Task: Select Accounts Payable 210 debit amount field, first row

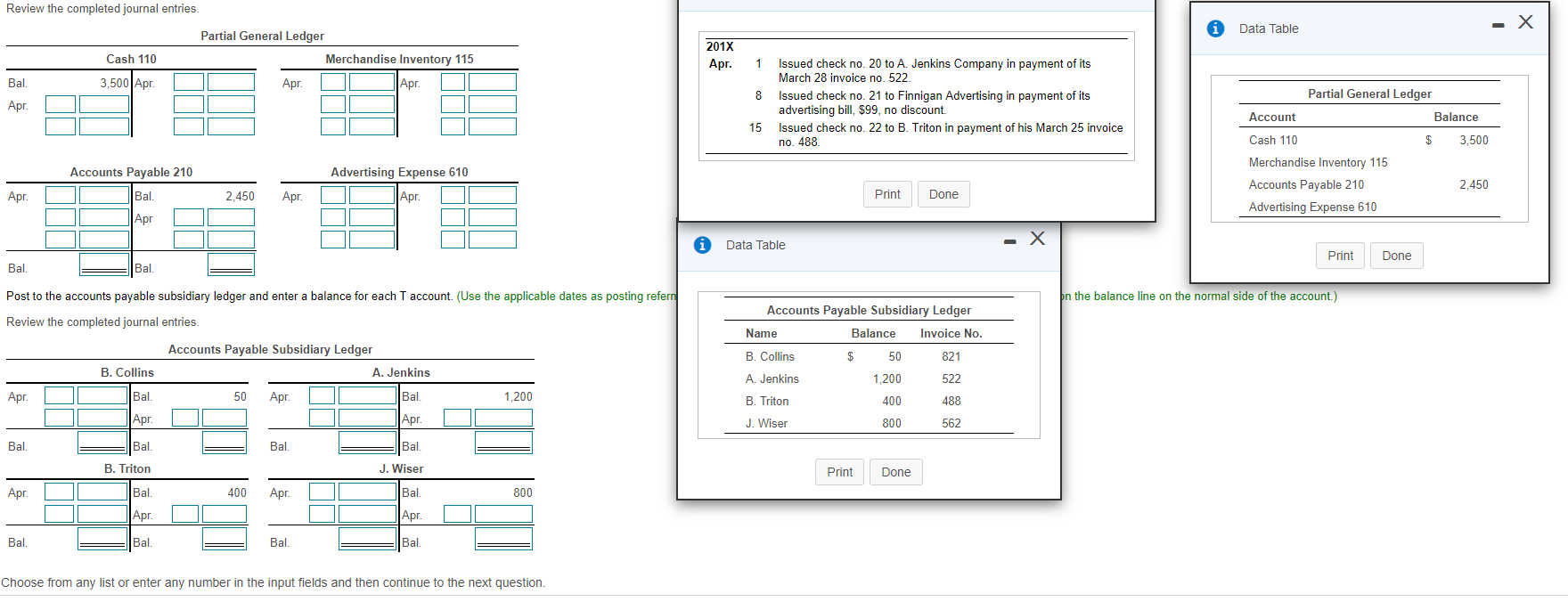Action: (x=104, y=195)
